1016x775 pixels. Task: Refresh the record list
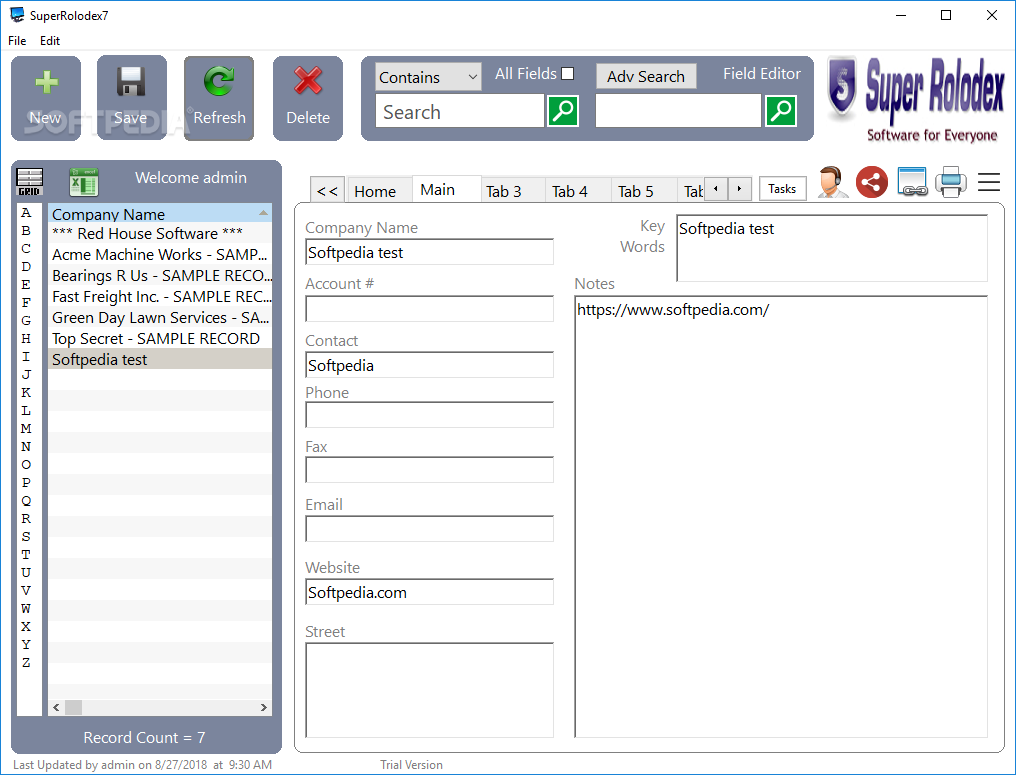tap(219, 98)
